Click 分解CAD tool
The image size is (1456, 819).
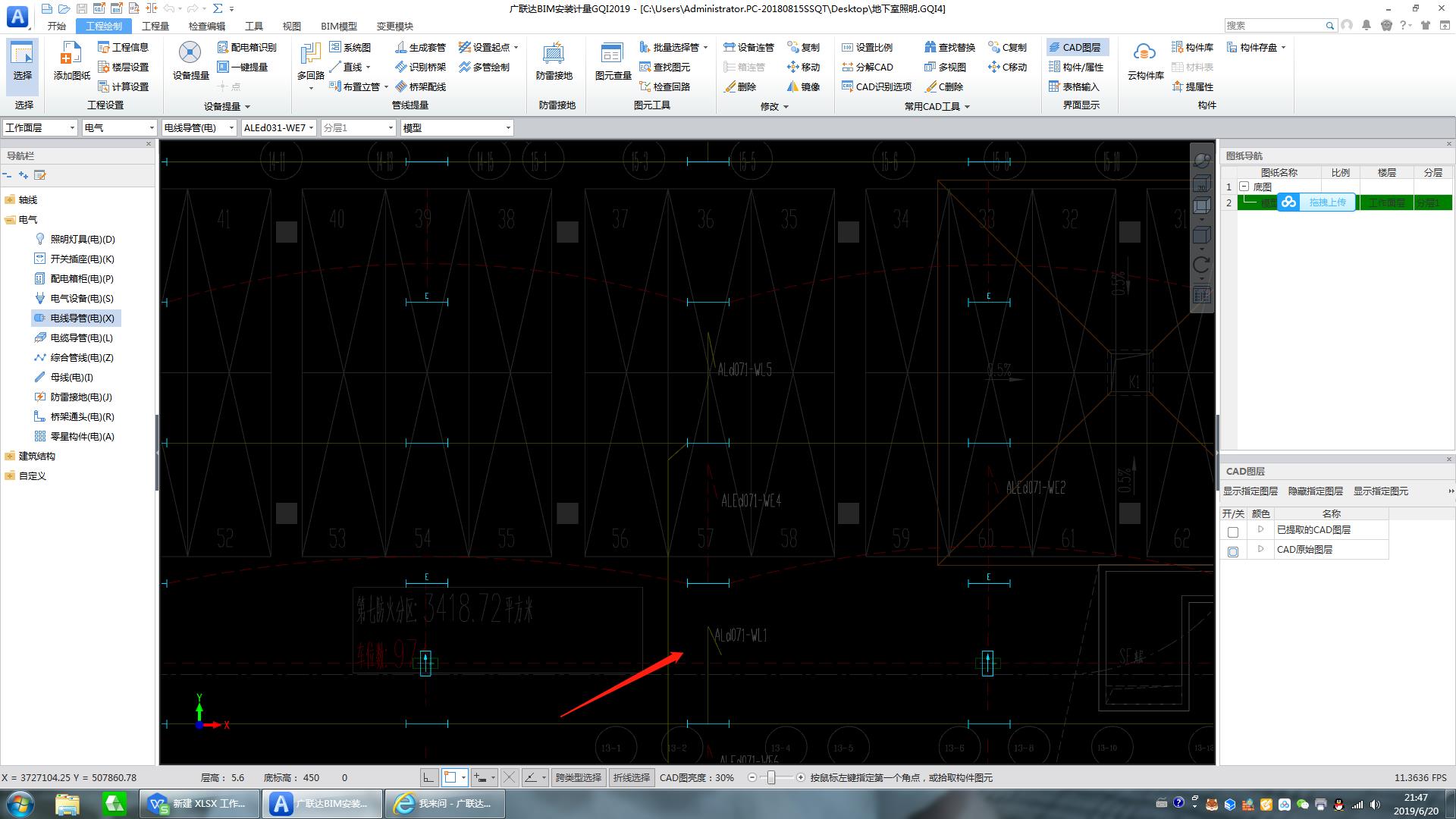click(867, 67)
